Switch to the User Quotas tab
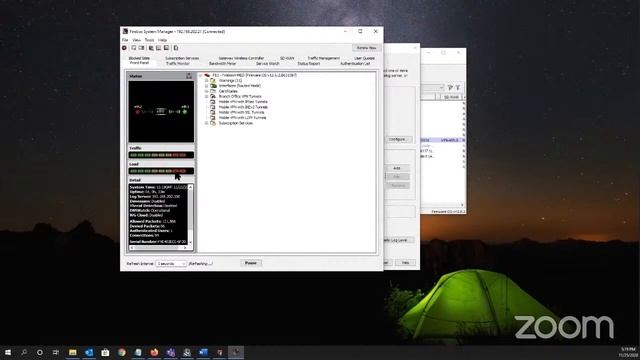 [364, 58]
